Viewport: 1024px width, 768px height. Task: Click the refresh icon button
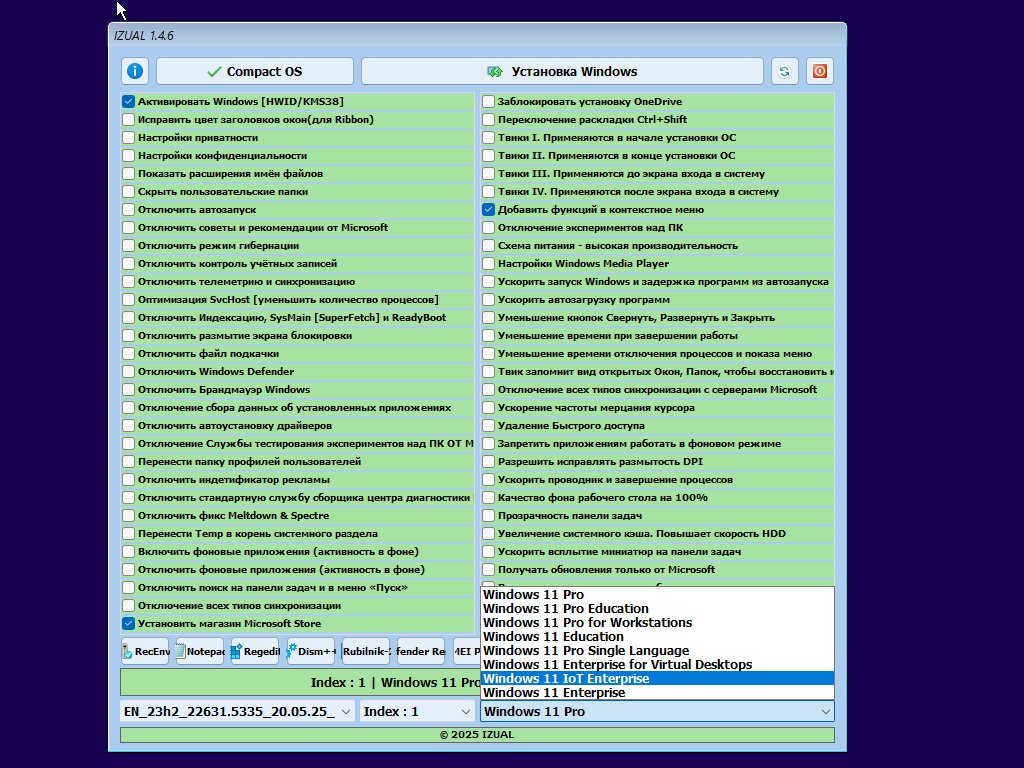784,71
